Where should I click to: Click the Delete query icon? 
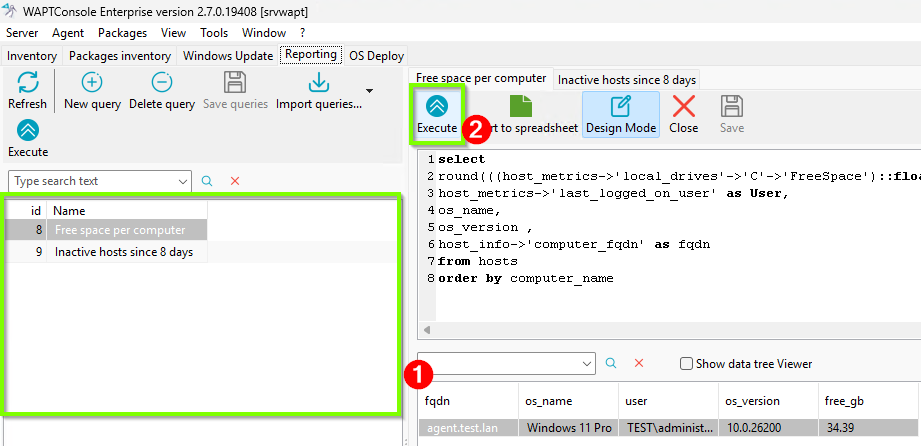[x=162, y=83]
